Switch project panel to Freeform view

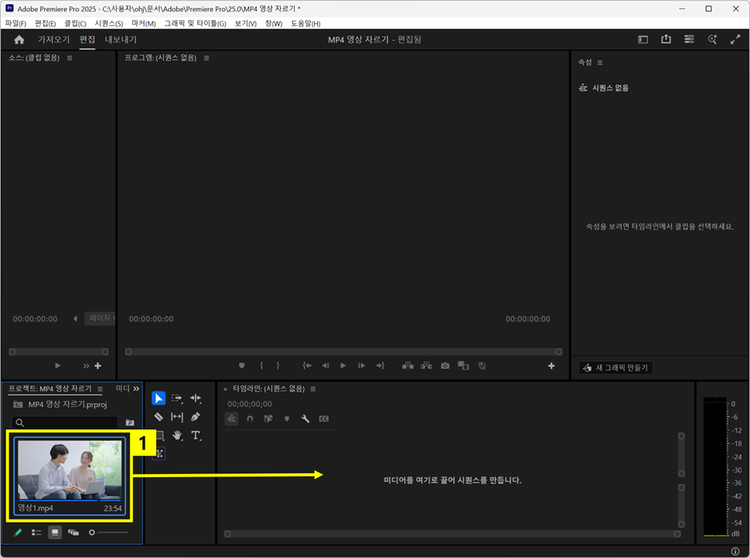(73, 532)
